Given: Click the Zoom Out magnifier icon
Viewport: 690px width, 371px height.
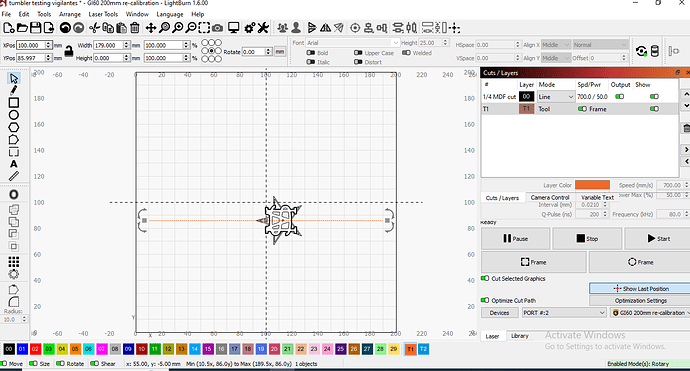Looking at the screenshot, I should point(191,28).
